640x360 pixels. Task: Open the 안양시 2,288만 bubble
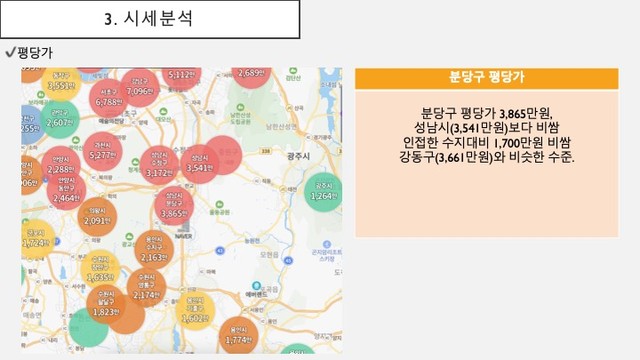[61, 164]
